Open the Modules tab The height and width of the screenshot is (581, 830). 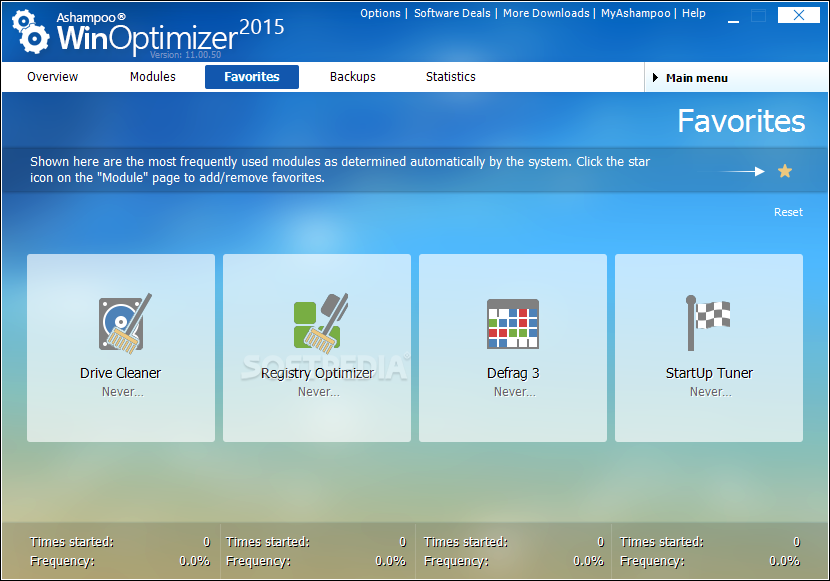152,77
